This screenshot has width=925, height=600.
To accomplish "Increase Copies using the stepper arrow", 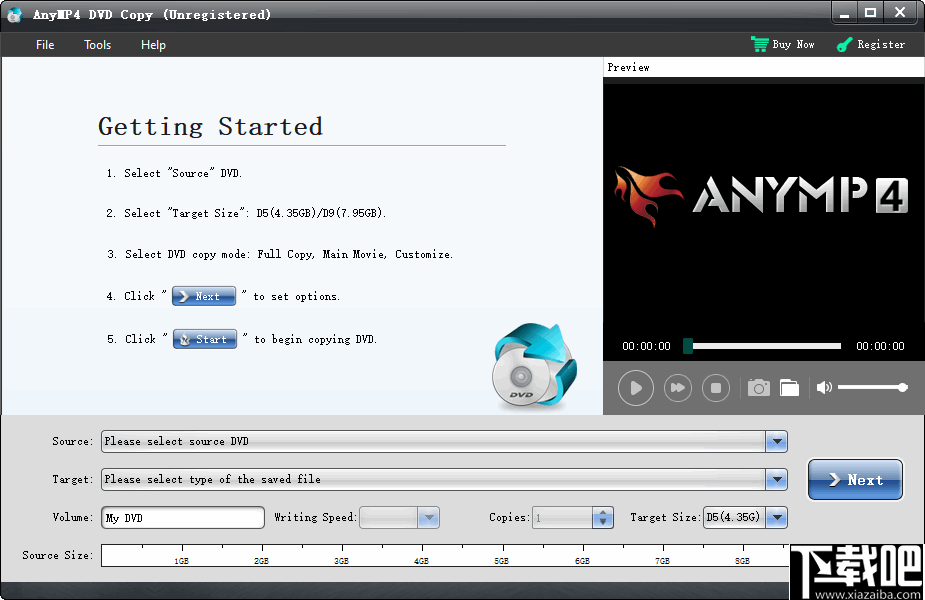I will [x=604, y=513].
